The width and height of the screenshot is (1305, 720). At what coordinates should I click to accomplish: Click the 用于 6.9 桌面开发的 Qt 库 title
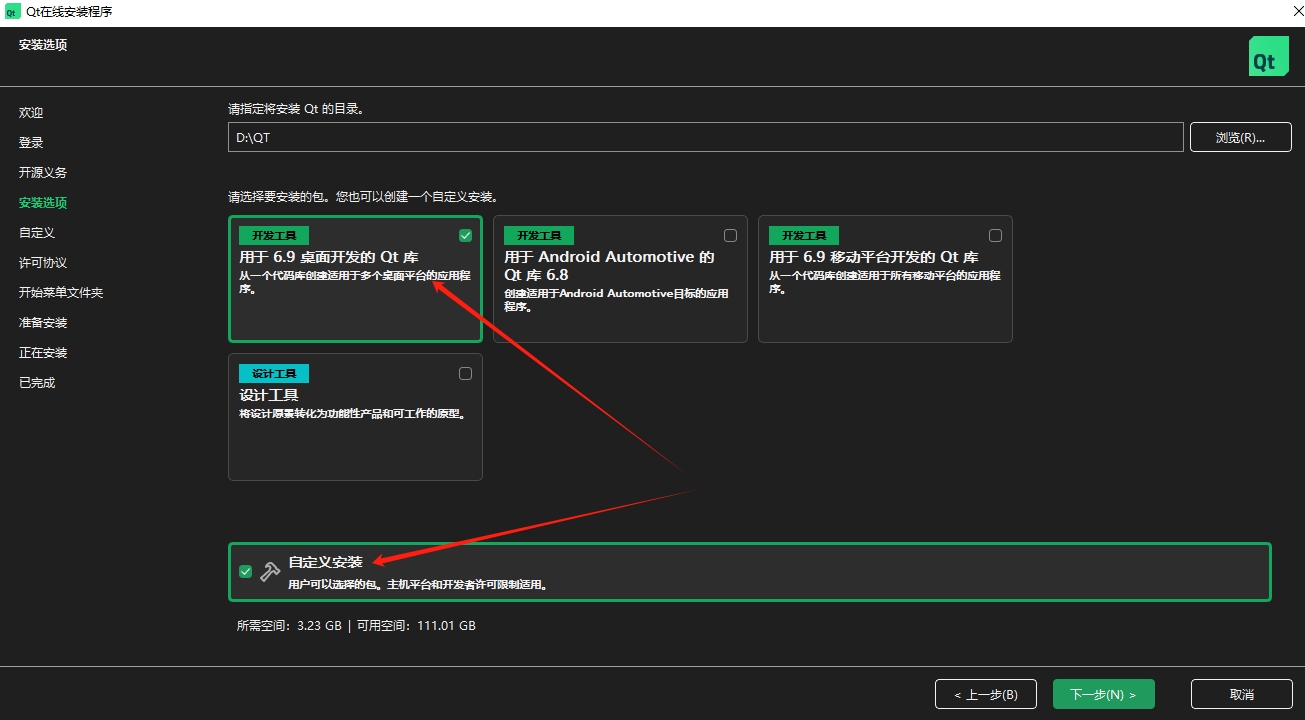click(x=329, y=257)
